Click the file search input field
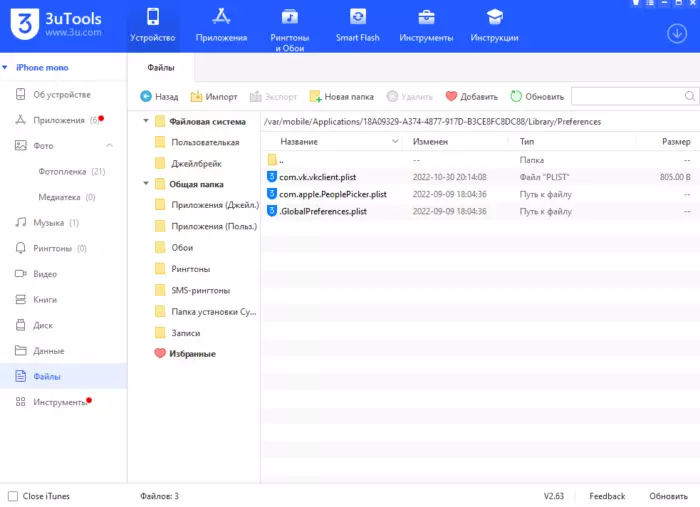Image resolution: width=700 pixels, height=507 pixels. point(626,96)
